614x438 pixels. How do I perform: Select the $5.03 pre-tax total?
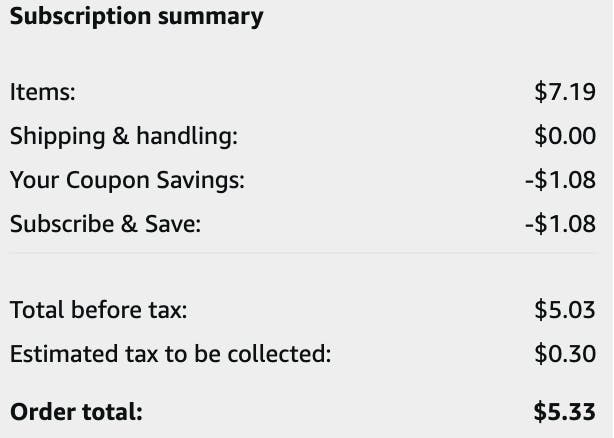coord(565,310)
